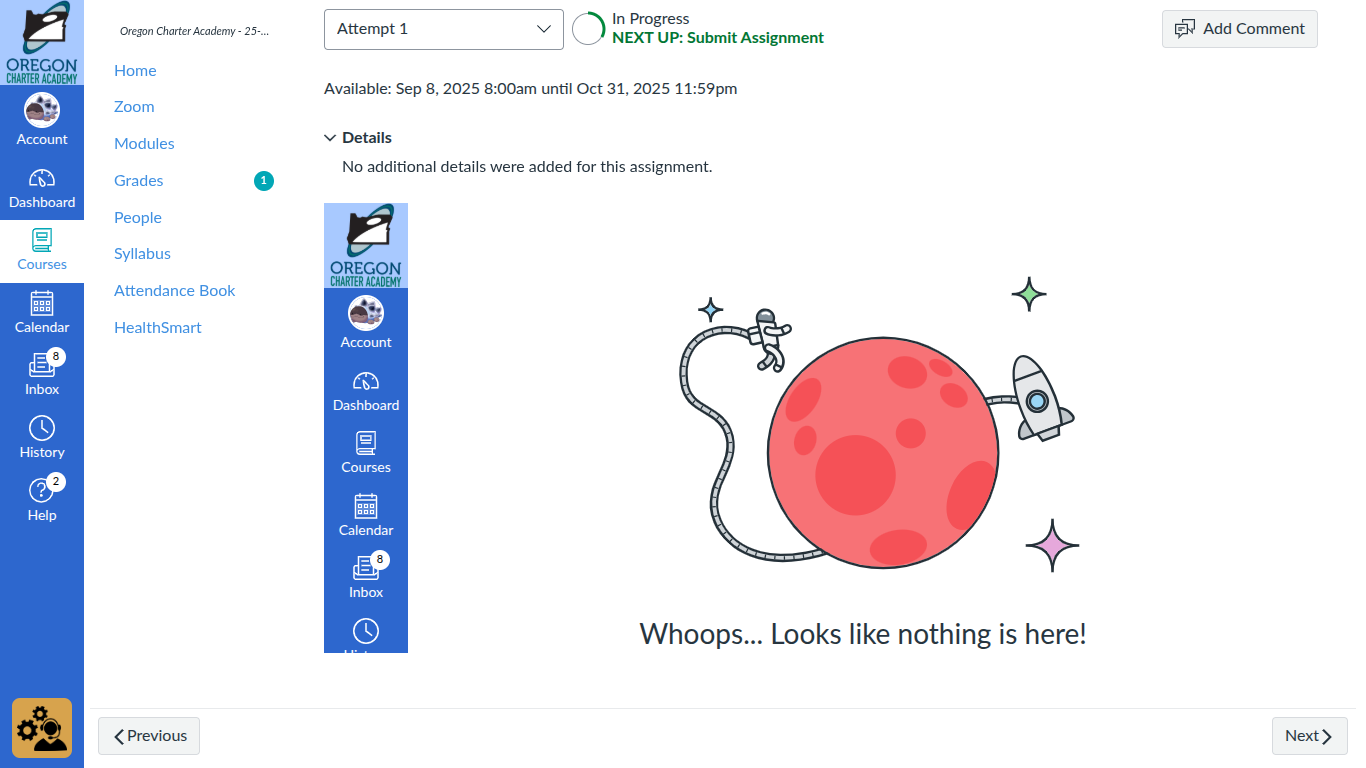Open the support gears widget icon
The height and width of the screenshot is (768, 1366).
tap(42, 728)
